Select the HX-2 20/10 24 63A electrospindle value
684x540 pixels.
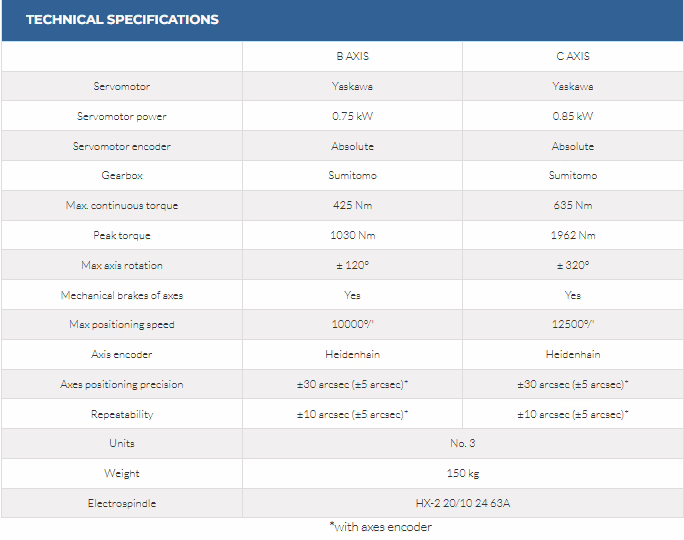pyautogui.click(x=463, y=503)
